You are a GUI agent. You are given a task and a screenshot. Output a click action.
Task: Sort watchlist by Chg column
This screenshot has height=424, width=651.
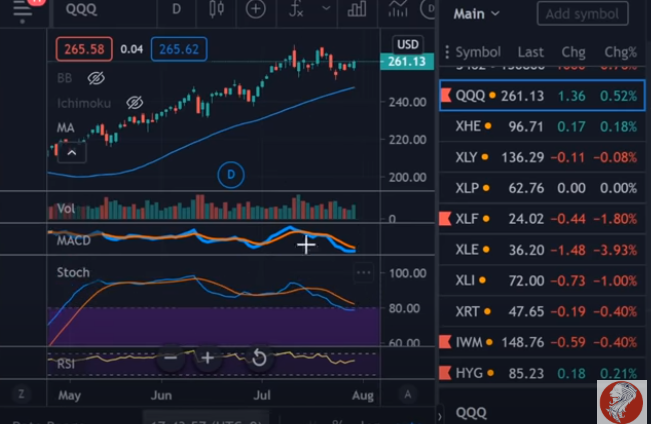coord(573,52)
